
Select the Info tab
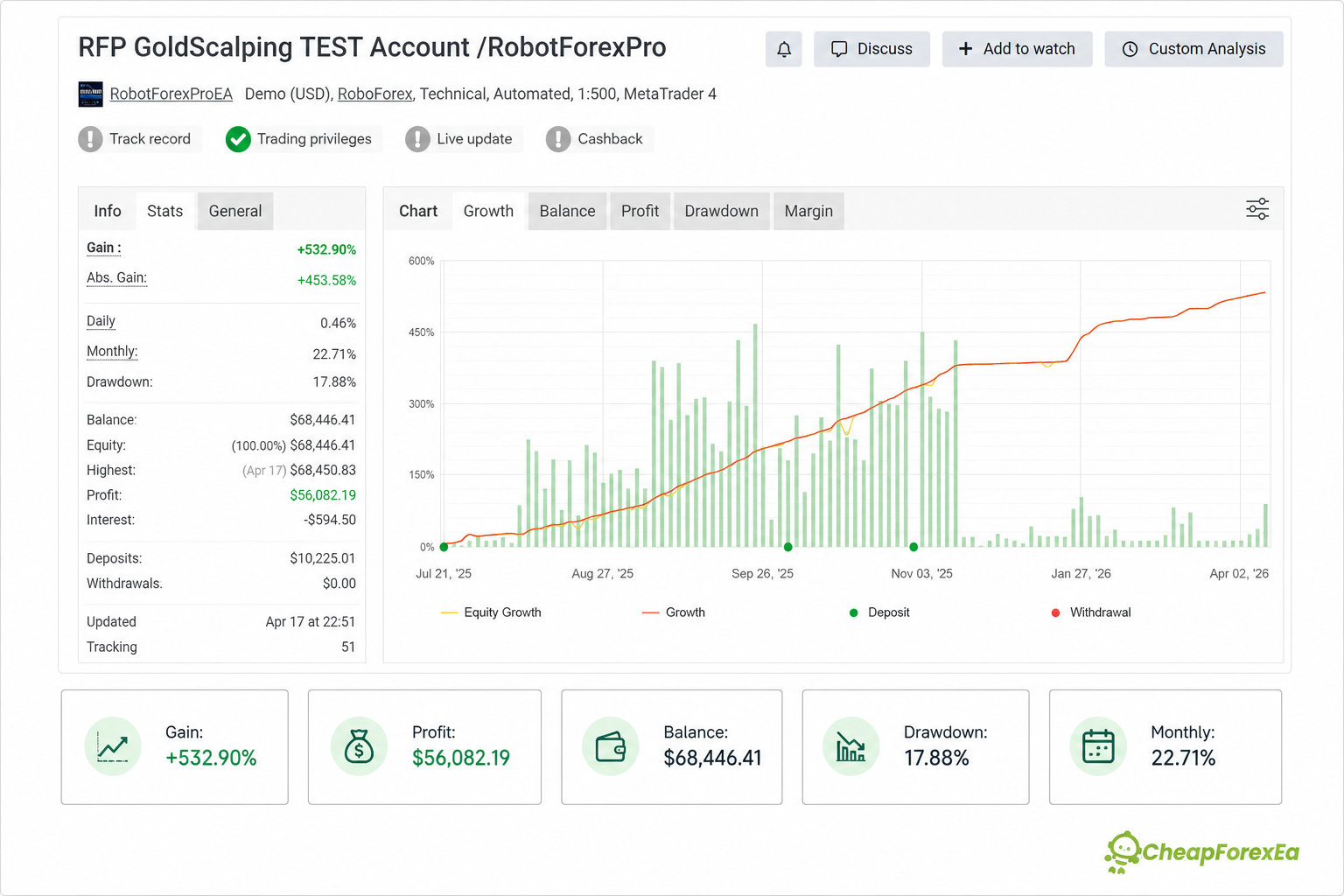(x=108, y=211)
